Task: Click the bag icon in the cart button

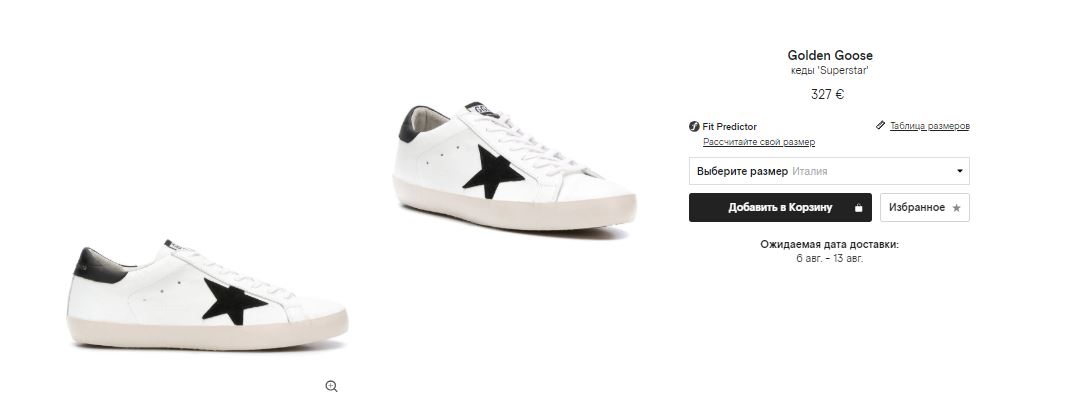Action: point(857,208)
